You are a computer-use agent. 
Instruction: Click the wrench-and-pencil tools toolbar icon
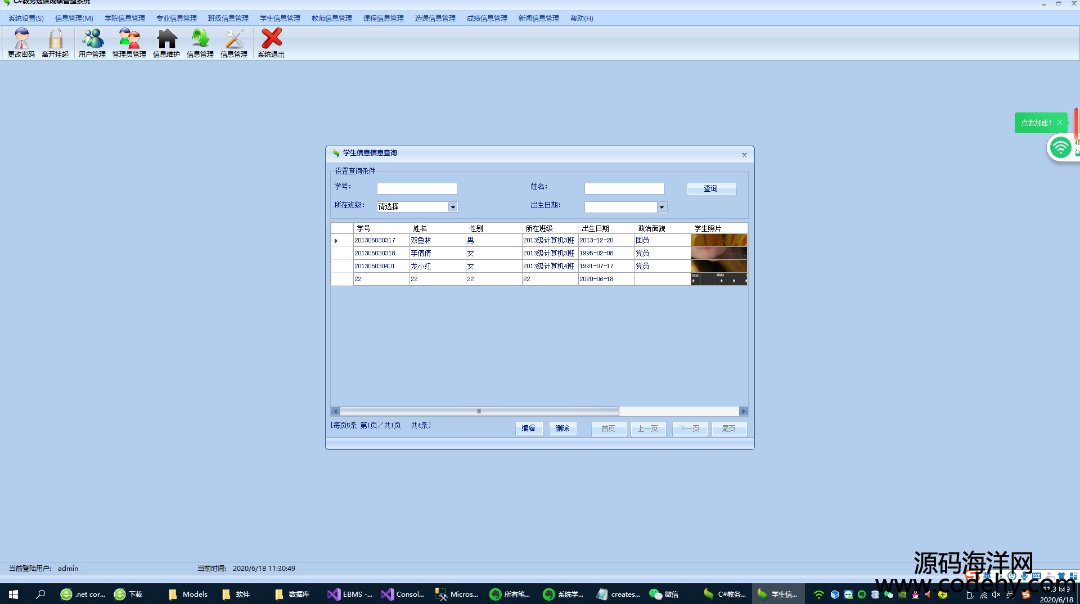click(x=234, y=41)
